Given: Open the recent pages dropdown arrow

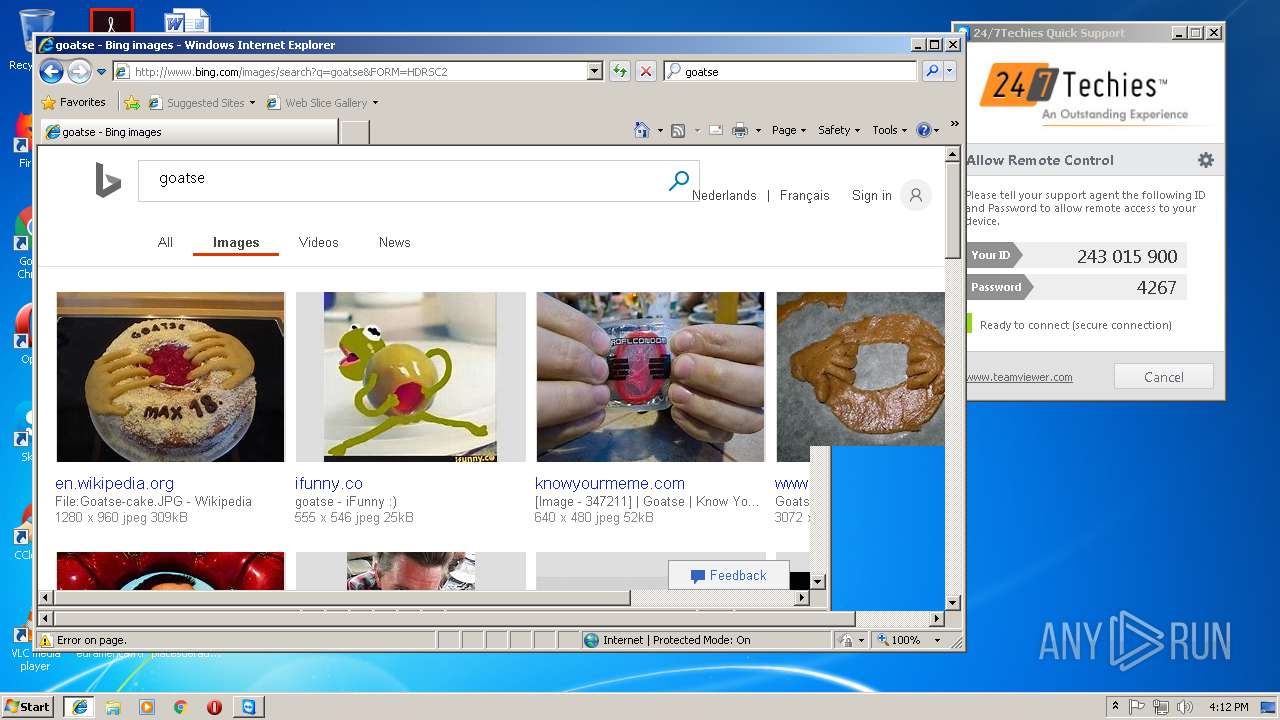Looking at the screenshot, I should 101,72.
